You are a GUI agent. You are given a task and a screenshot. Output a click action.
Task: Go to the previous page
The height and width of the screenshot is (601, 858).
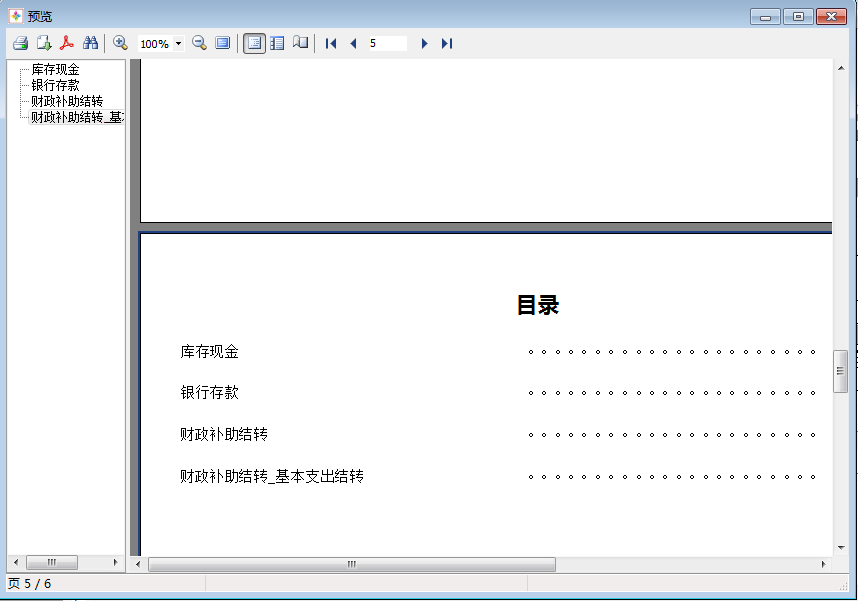click(353, 44)
